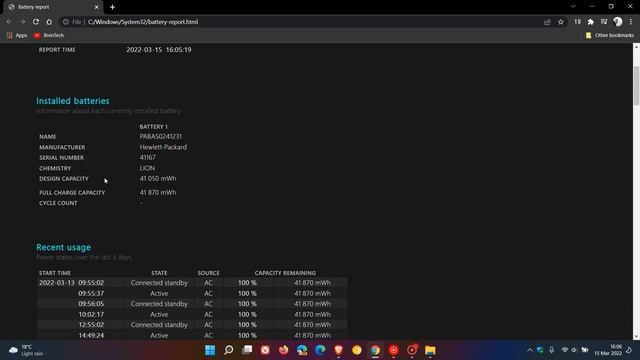Screen dimensions: 640x360
Task: Click the BATTERY 1 column header
Action: pos(153,127)
